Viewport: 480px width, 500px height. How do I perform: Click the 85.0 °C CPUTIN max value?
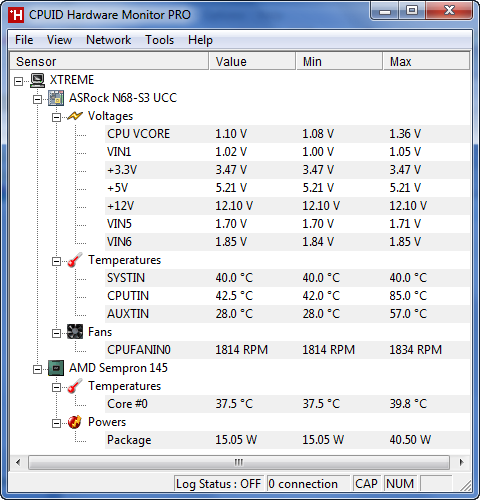click(408, 296)
